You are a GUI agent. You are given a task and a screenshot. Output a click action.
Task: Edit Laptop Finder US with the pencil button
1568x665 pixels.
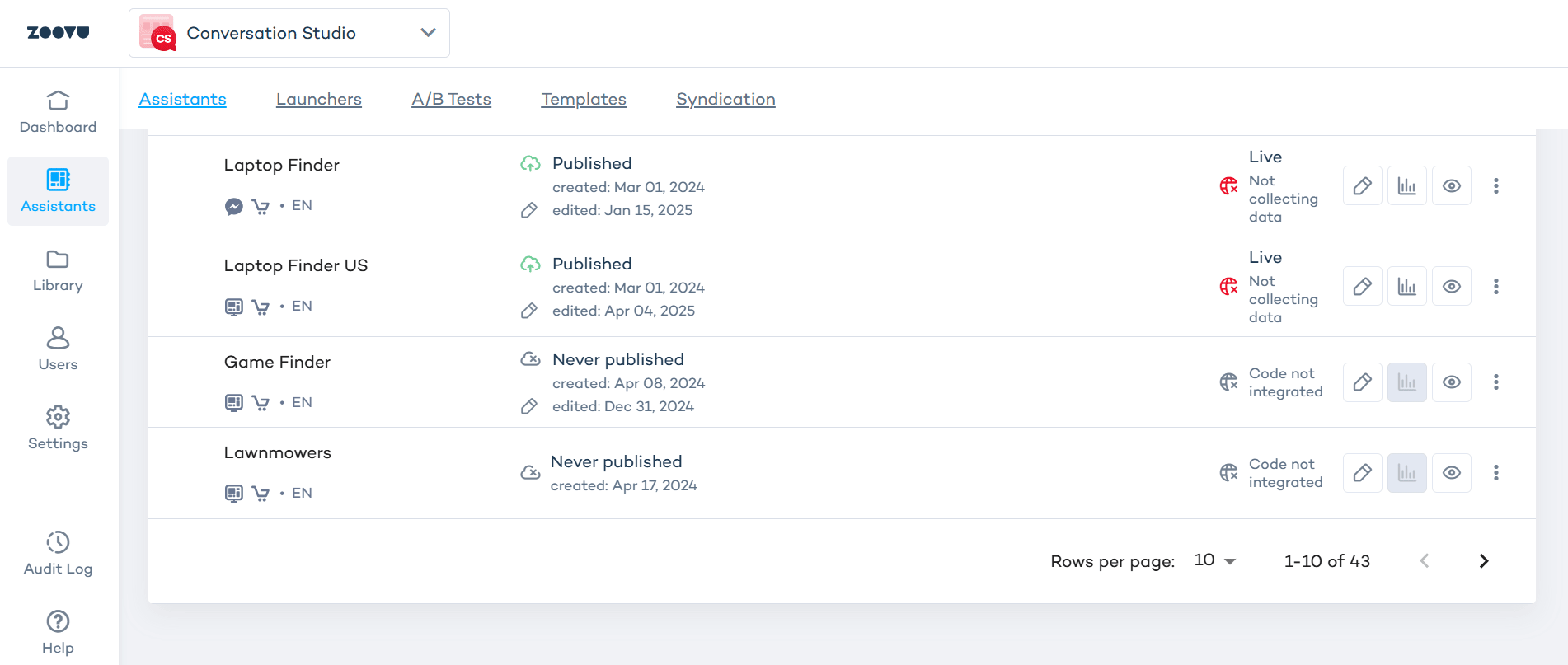1363,287
